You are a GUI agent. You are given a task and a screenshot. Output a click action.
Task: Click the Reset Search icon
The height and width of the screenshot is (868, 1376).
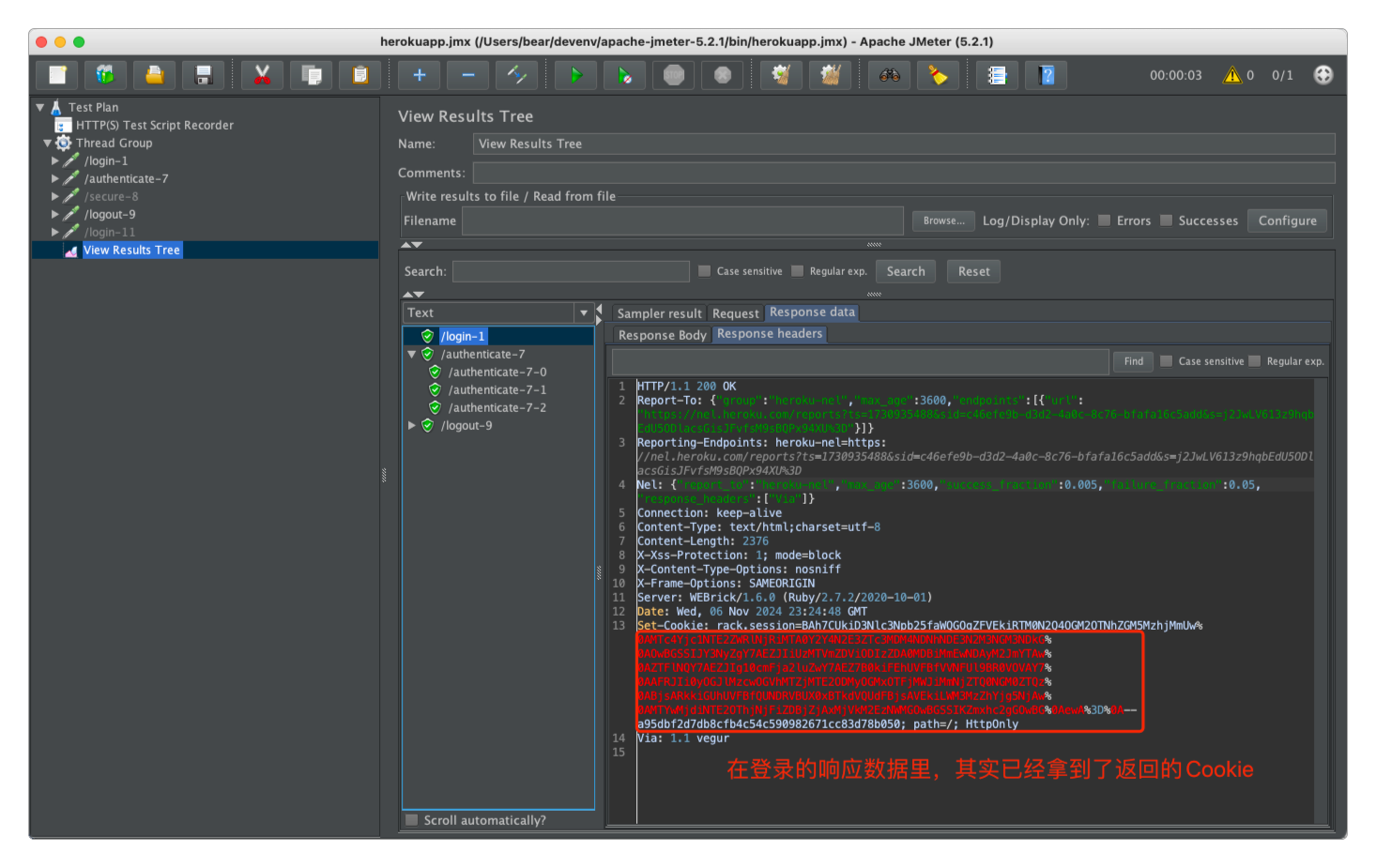coord(938,75)
